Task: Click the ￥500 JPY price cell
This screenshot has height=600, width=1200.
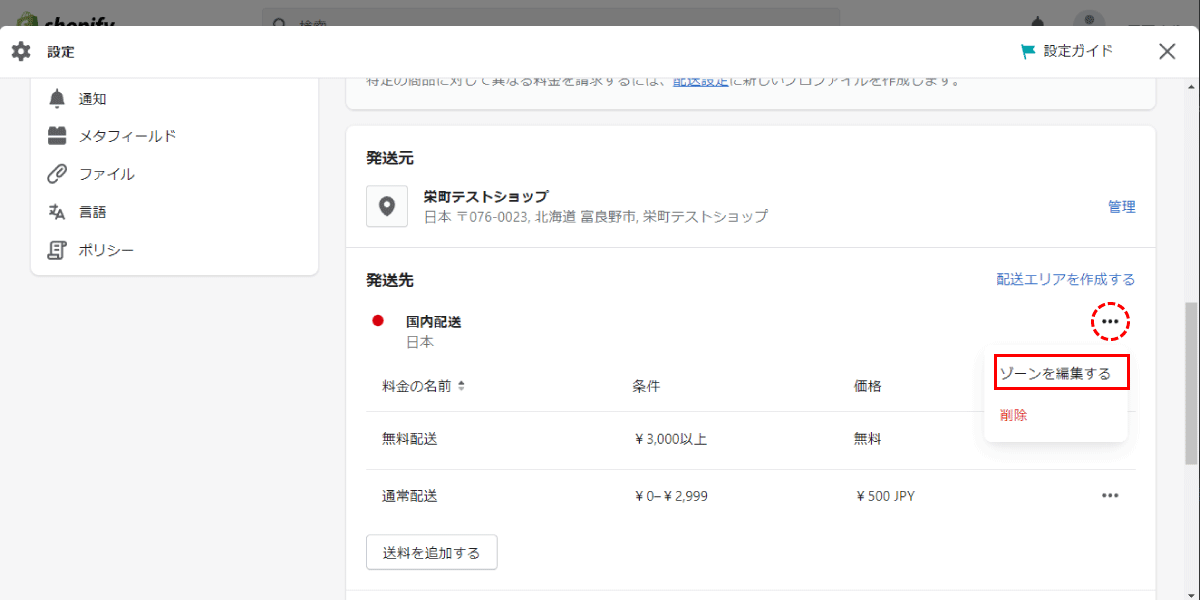Action: click(886, 496)
